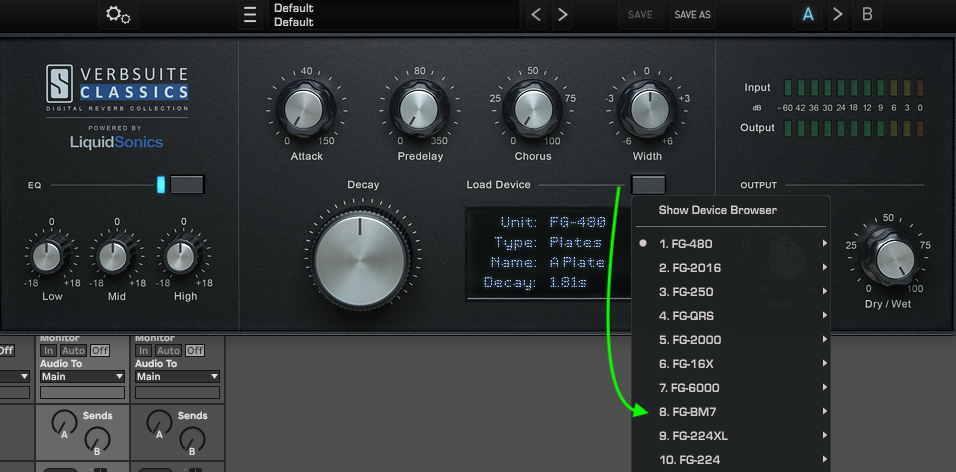Open the plugin settings gear icon

point(118,14)
